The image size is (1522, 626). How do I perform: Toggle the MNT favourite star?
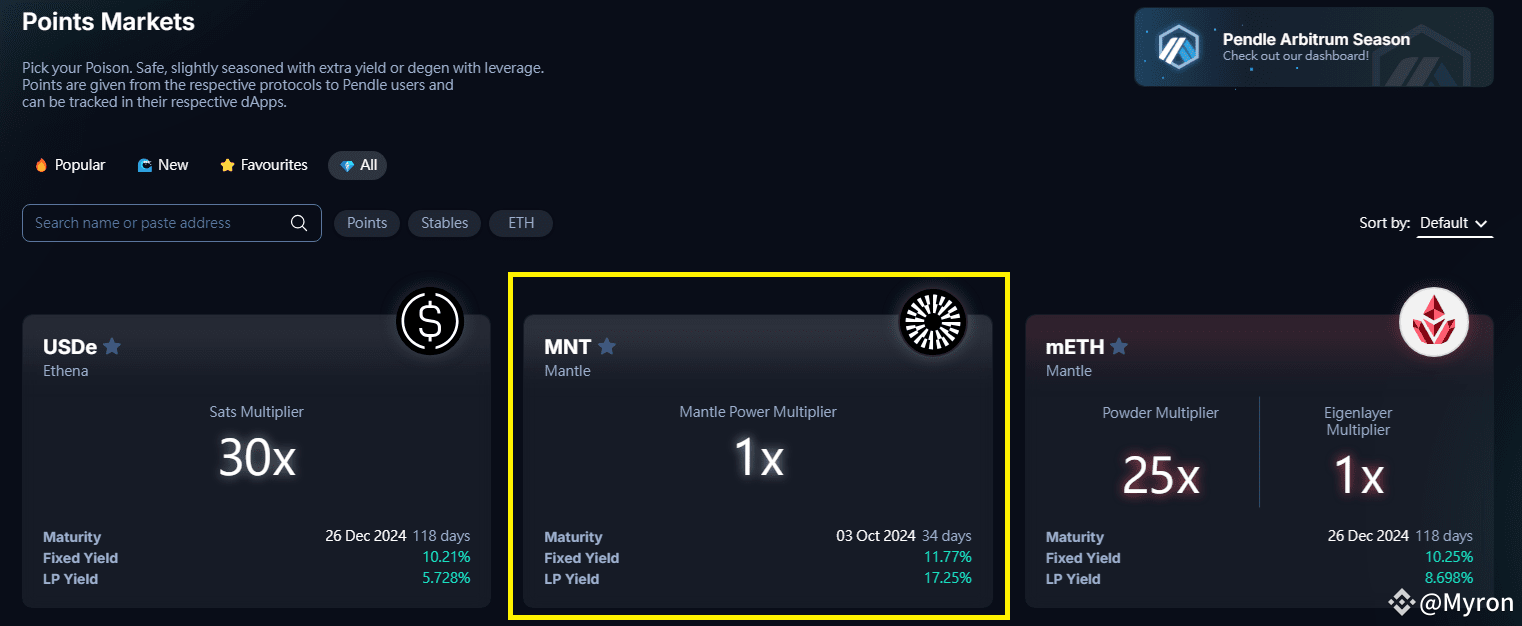pyautogui.click(x=607, y=347)
